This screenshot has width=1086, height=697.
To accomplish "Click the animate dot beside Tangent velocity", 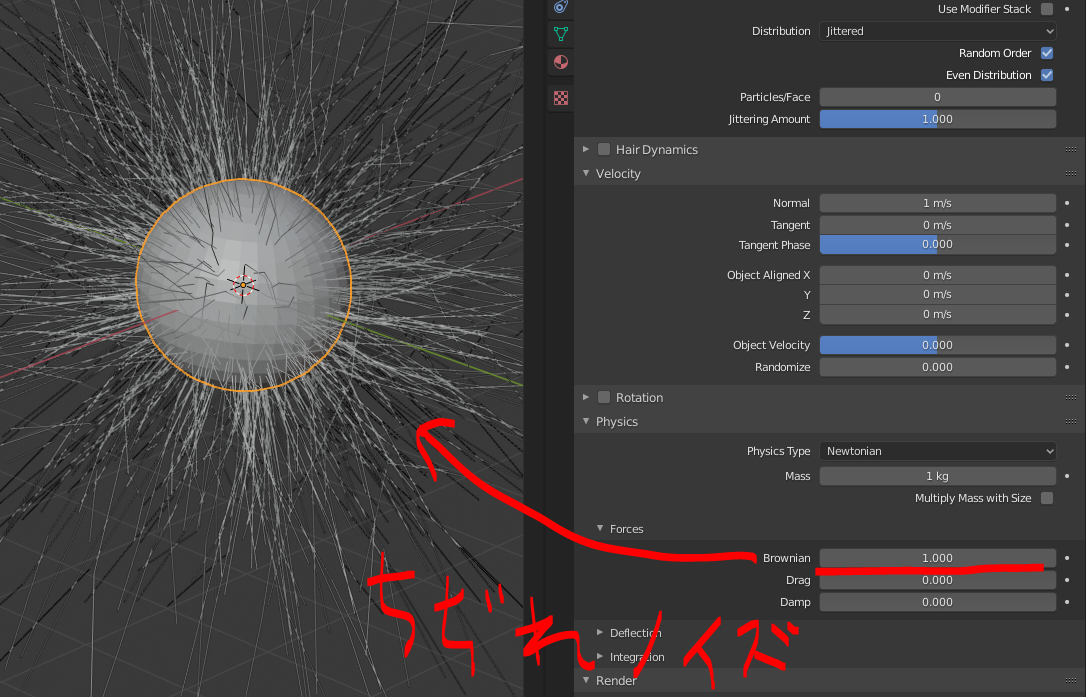I will (x=1067, y=225).
